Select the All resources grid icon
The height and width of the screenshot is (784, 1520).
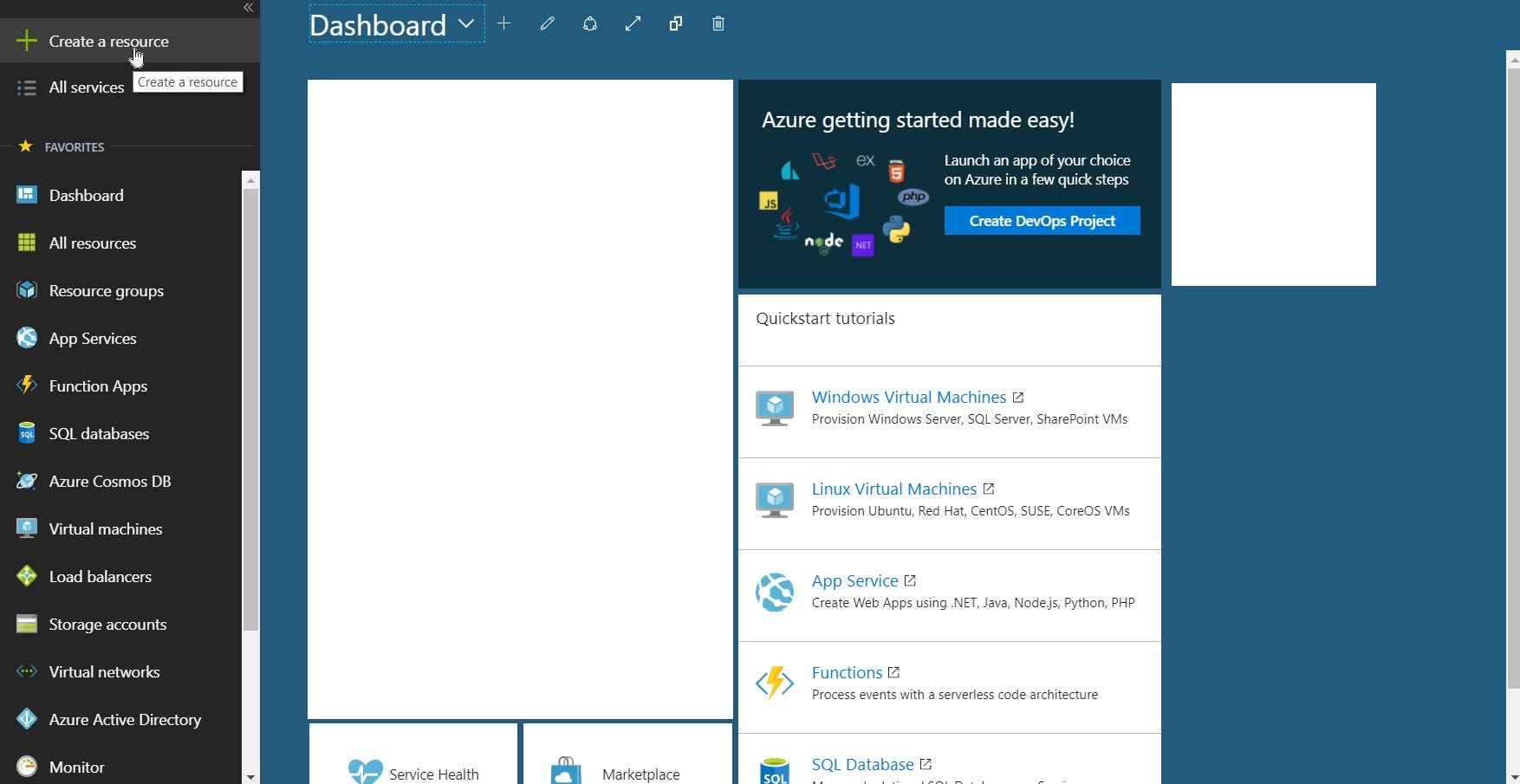27,243
